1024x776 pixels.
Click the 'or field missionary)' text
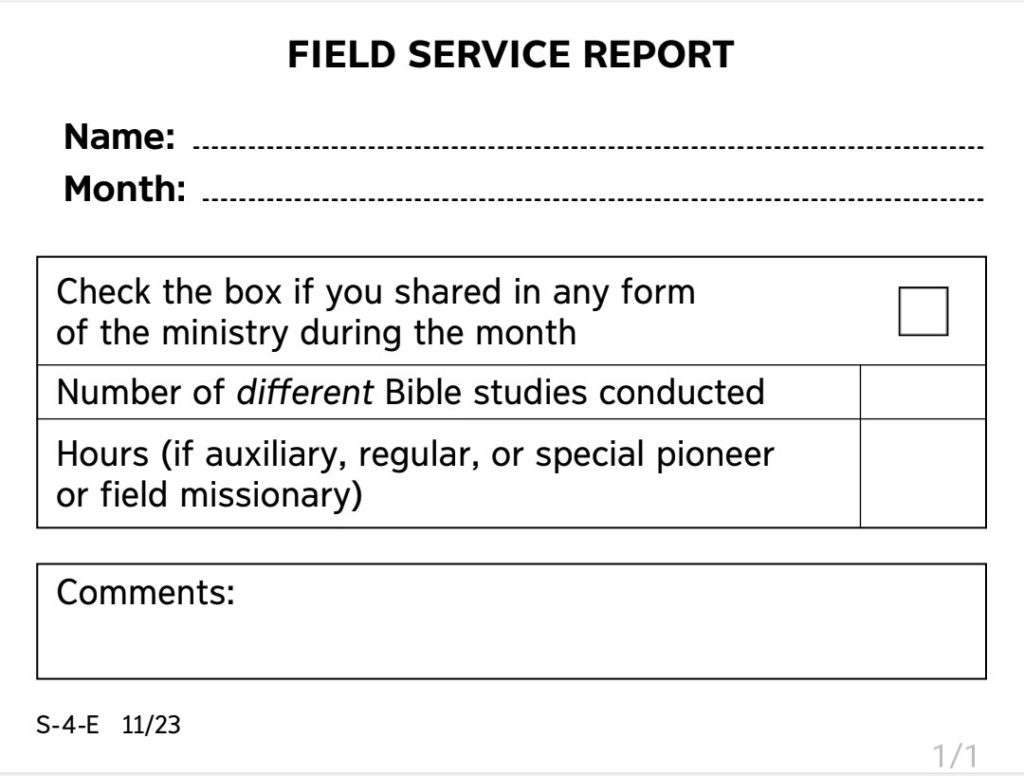click(x=209, y=494)
